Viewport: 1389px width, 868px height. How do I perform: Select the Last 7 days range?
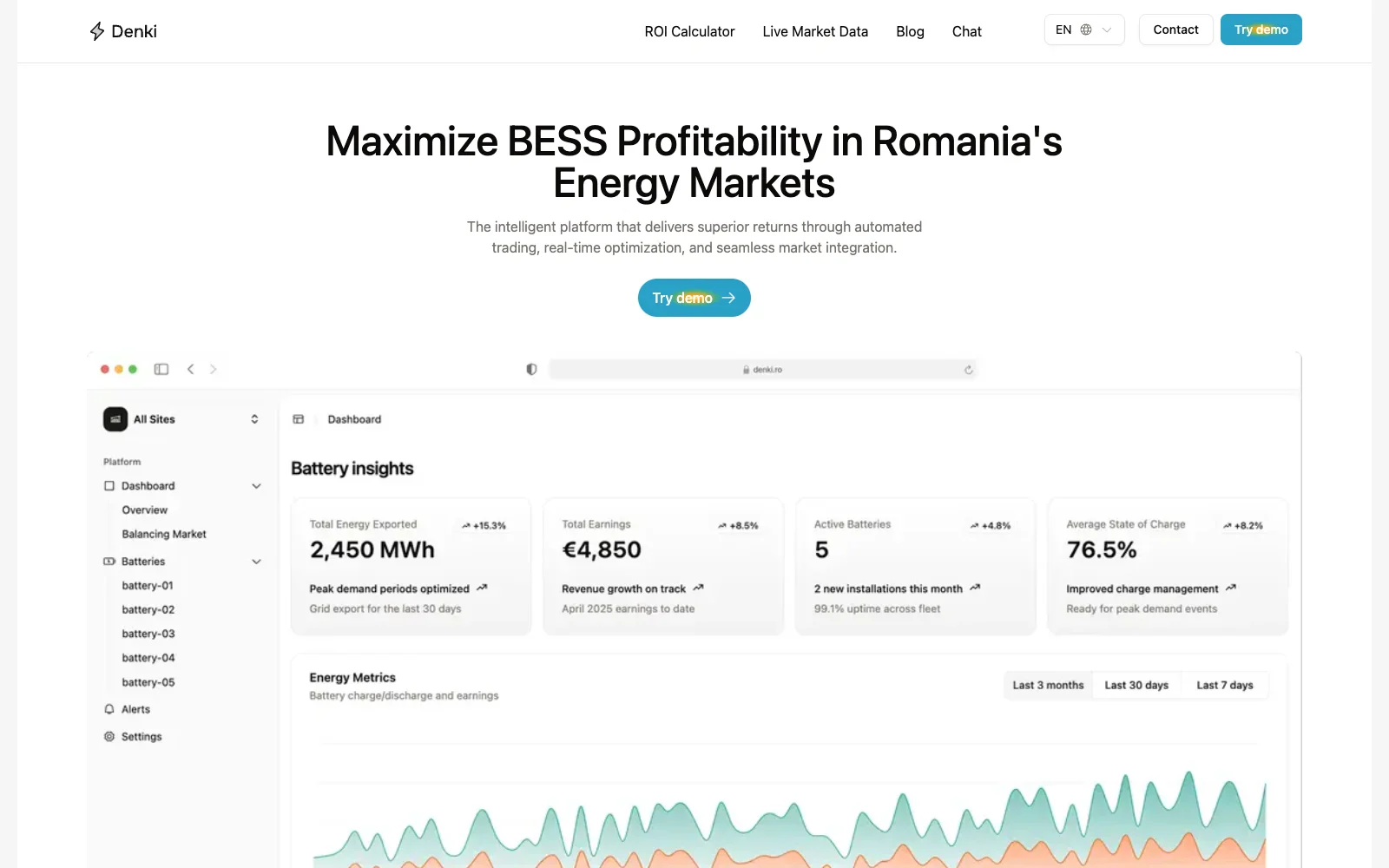click(x=1225, y=685)
